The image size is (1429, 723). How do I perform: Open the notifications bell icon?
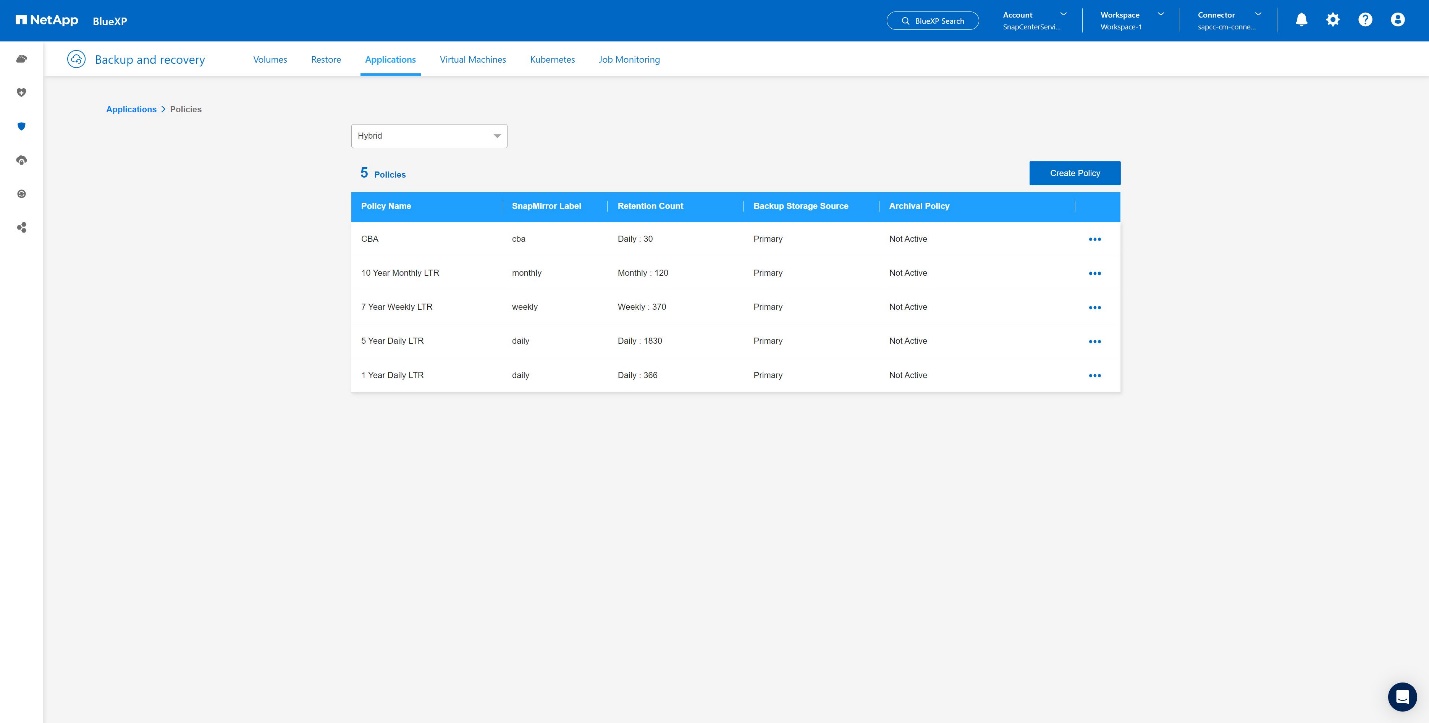point(1301,20)
